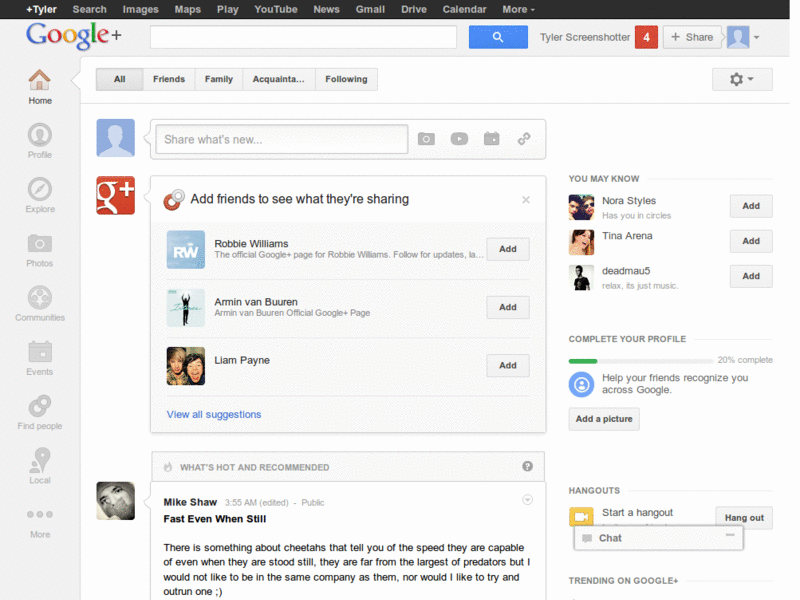Expand the More menu in top bar
Viewport: 800px width, 600px height.
[518, 9]
